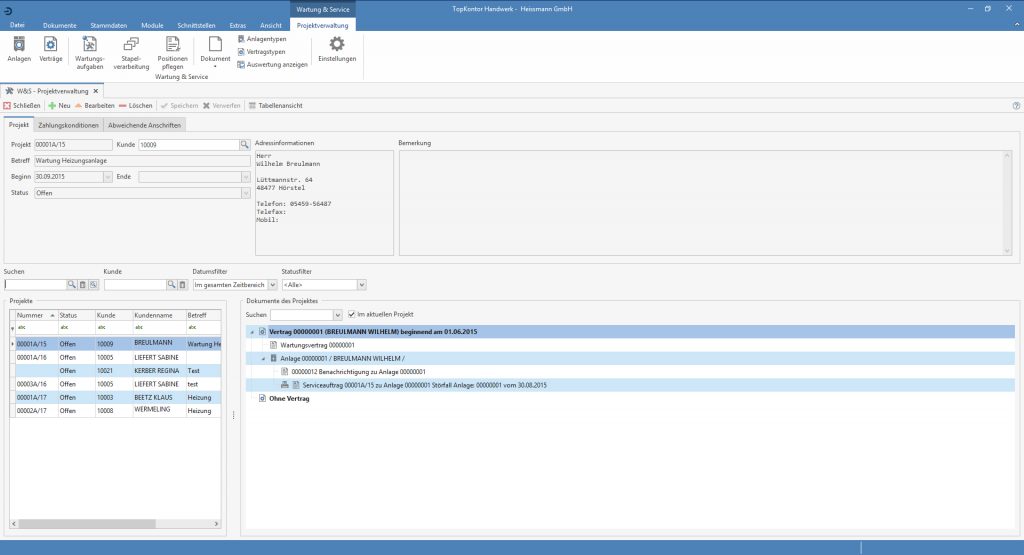Click the extended search icon beside Suchen trash
This screenshot has width=1024, height=555.
(x=93, y=285)
